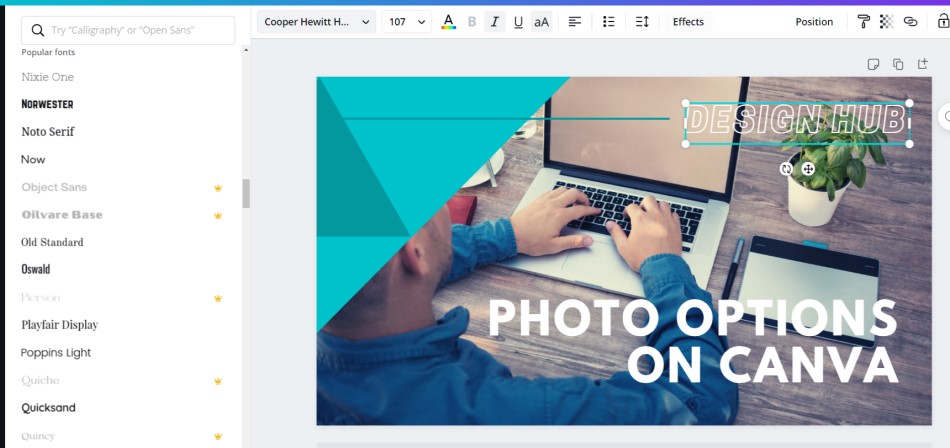Duplicate the page

coord(898,64)
